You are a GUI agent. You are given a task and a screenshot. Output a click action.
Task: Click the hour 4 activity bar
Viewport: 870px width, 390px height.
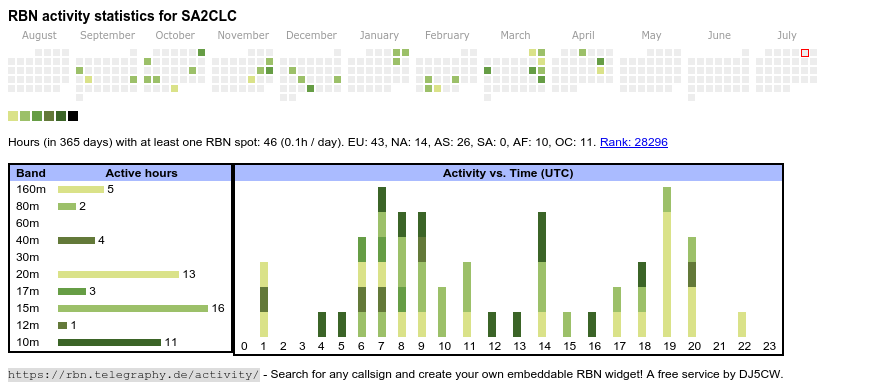322,325
